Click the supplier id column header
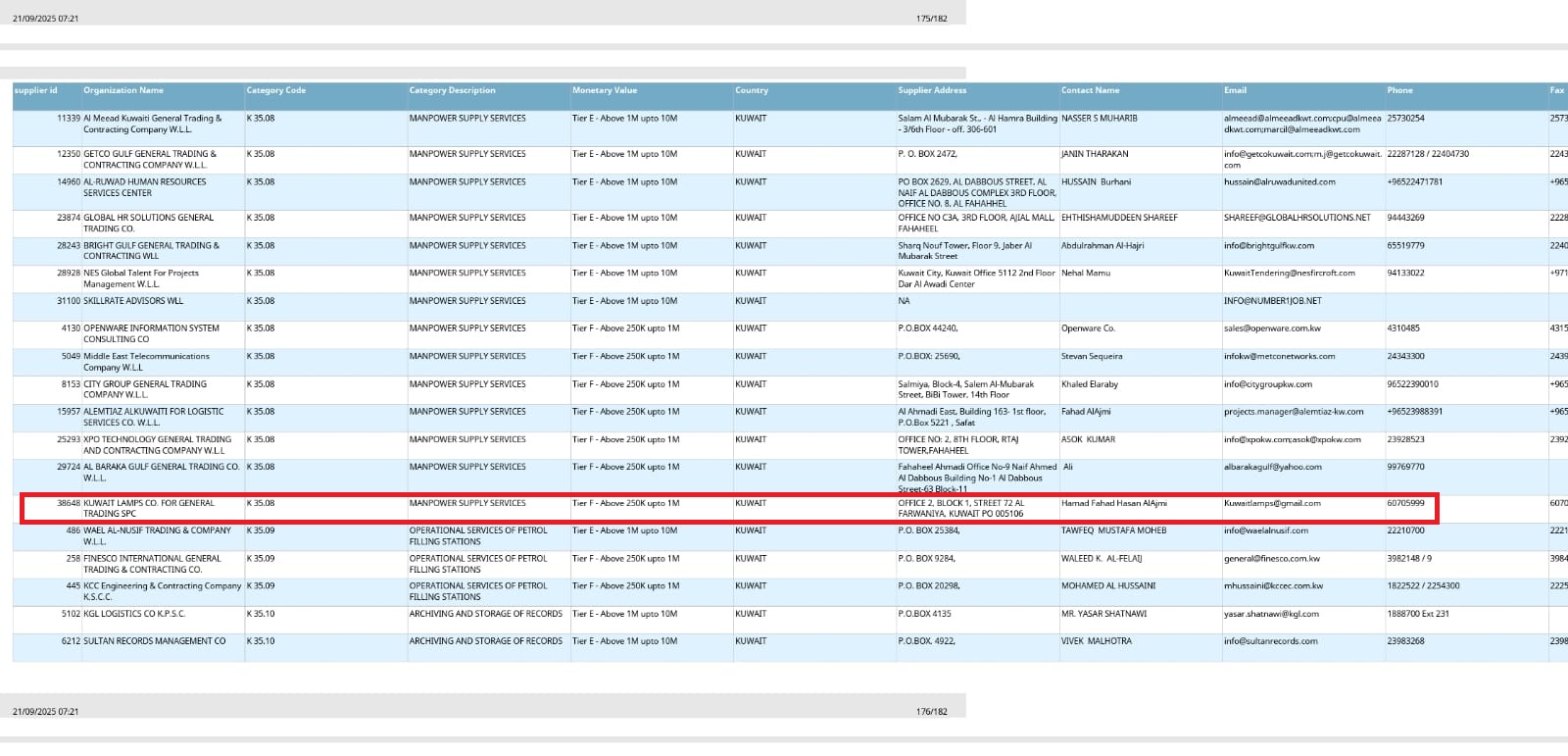Image resolution: width=1568 pixels, height=756 pixels. point(35,90)
